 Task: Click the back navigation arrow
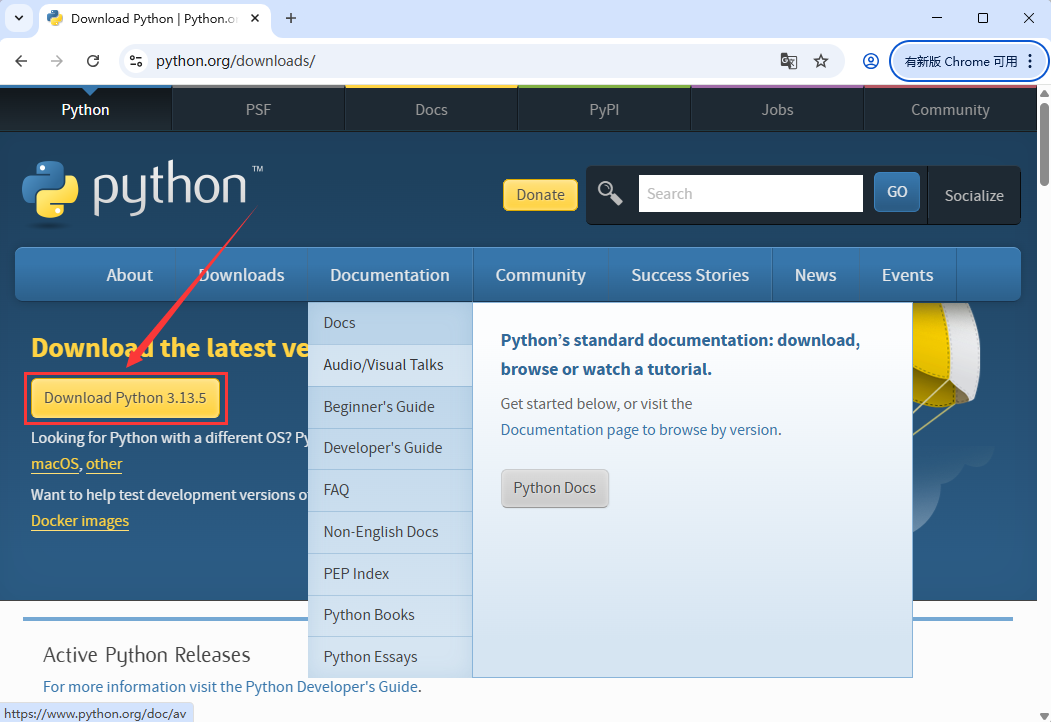pos(20,61)
